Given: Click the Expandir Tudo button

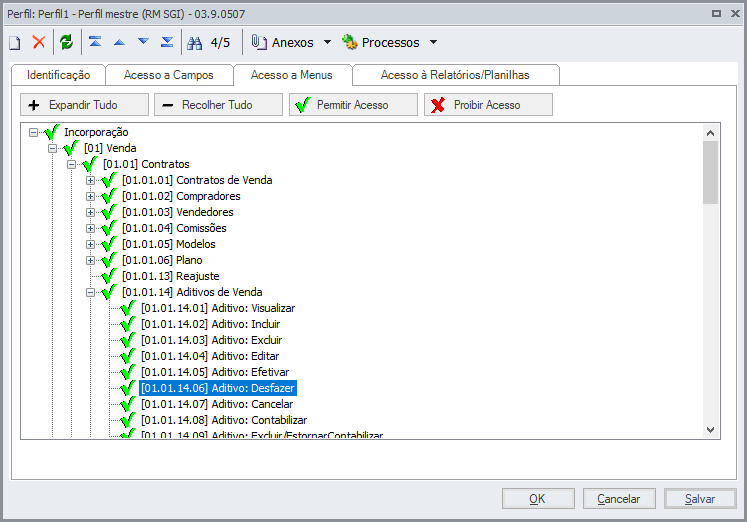Looking at the screenshot, I should (x=84, y=105).
